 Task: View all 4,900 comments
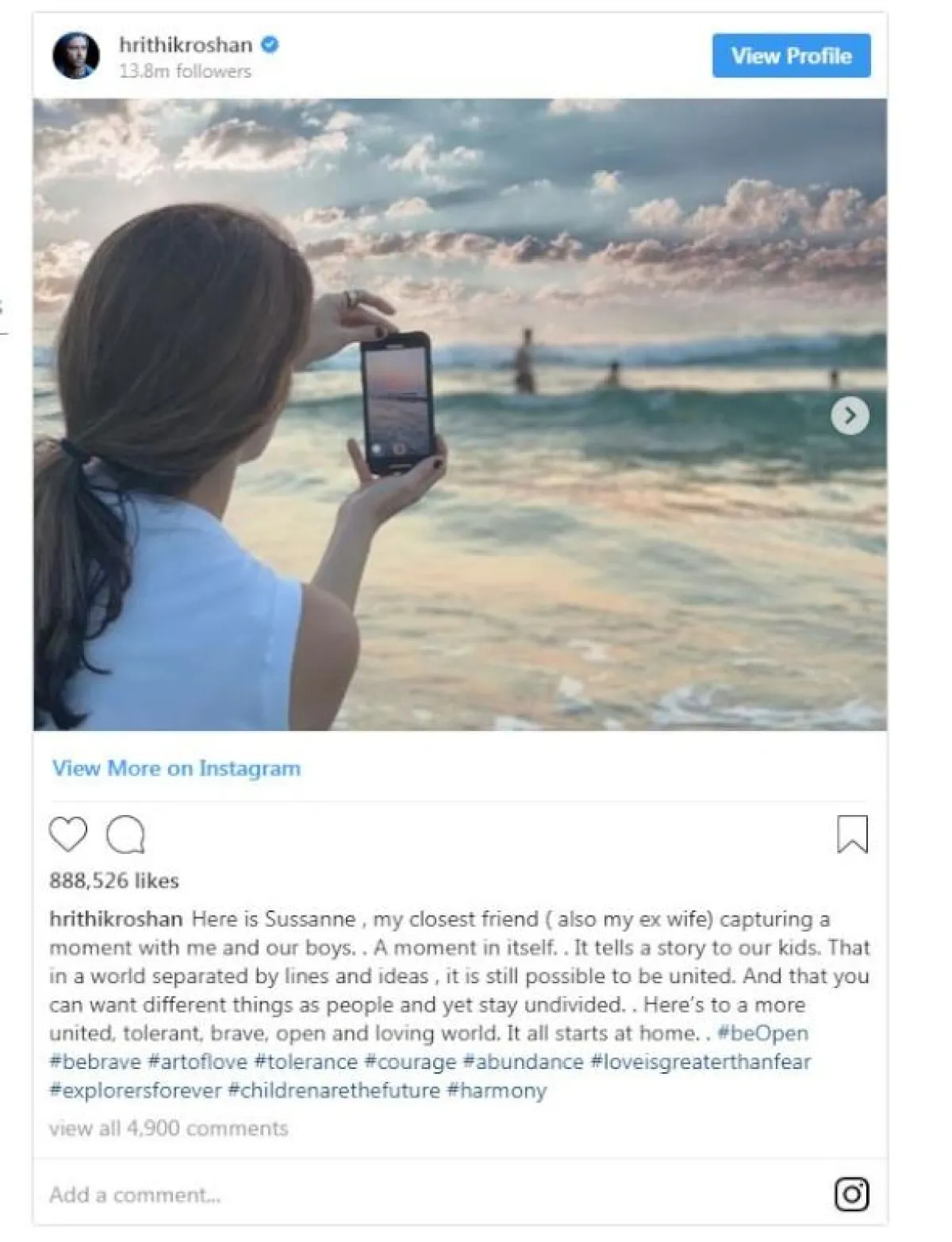click(x=168, y=1129)
